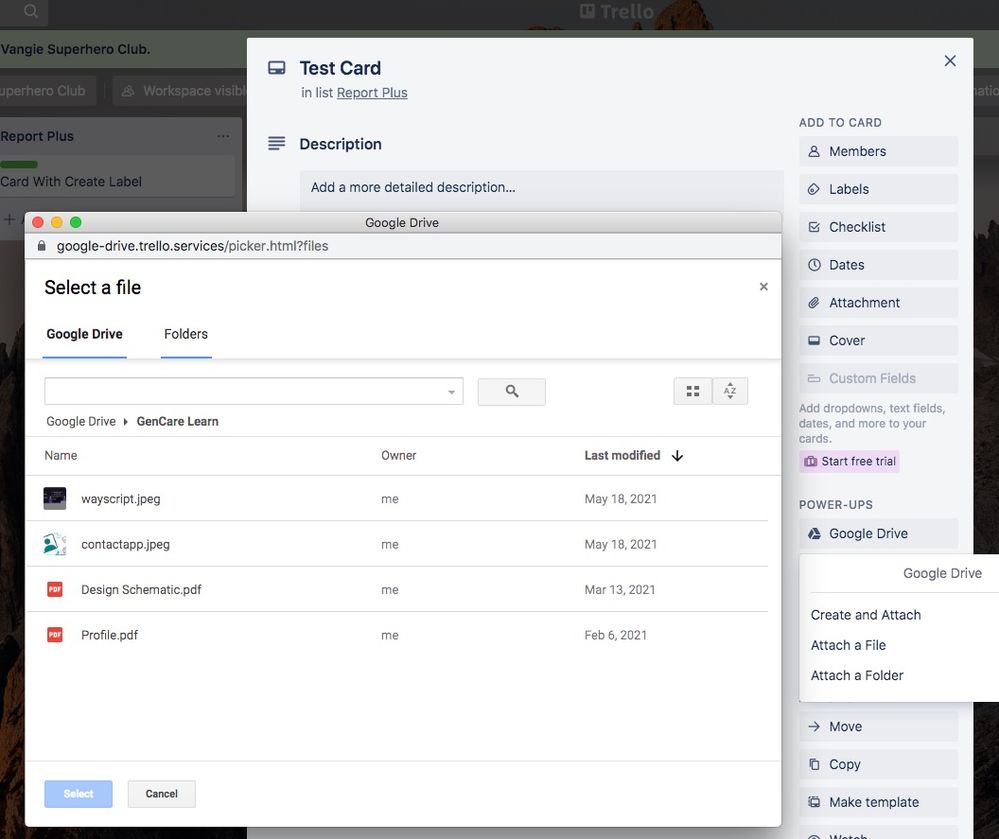999x839 pixels.
Task: Sort by the Name column header
Action: 61,455
